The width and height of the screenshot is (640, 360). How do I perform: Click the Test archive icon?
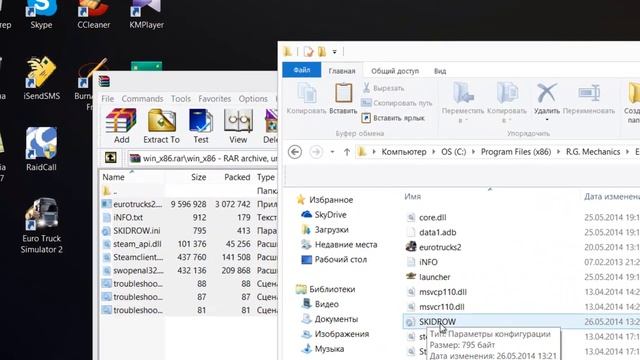pos(201,121)
